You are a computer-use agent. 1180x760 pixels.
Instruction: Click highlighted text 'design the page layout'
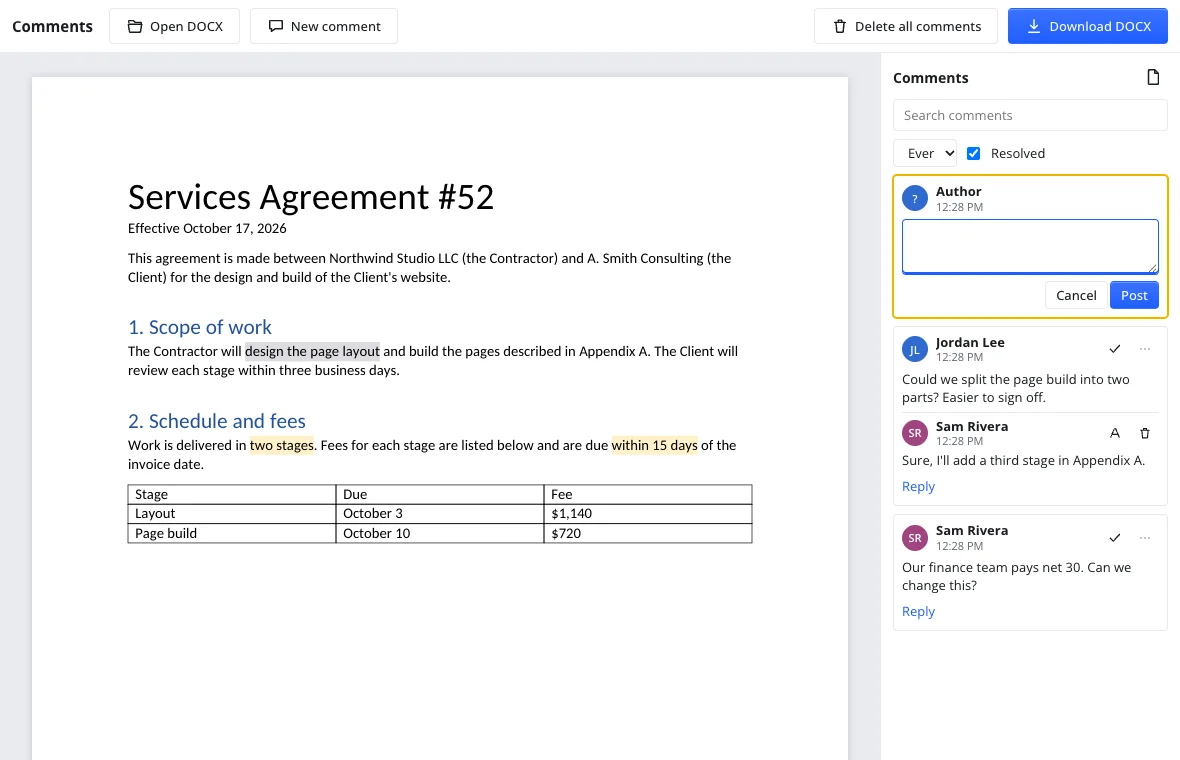click(x=312, y=351)
